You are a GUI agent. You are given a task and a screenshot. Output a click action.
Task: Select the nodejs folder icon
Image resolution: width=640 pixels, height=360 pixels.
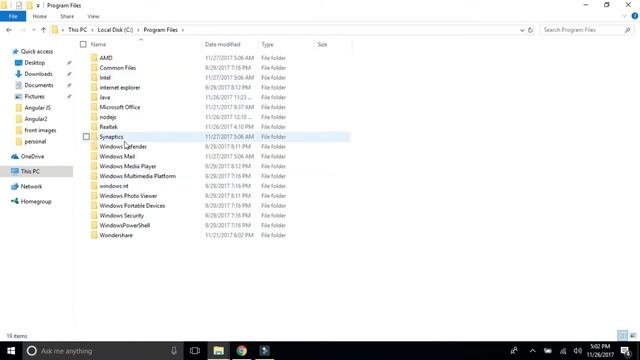[94, 117]
